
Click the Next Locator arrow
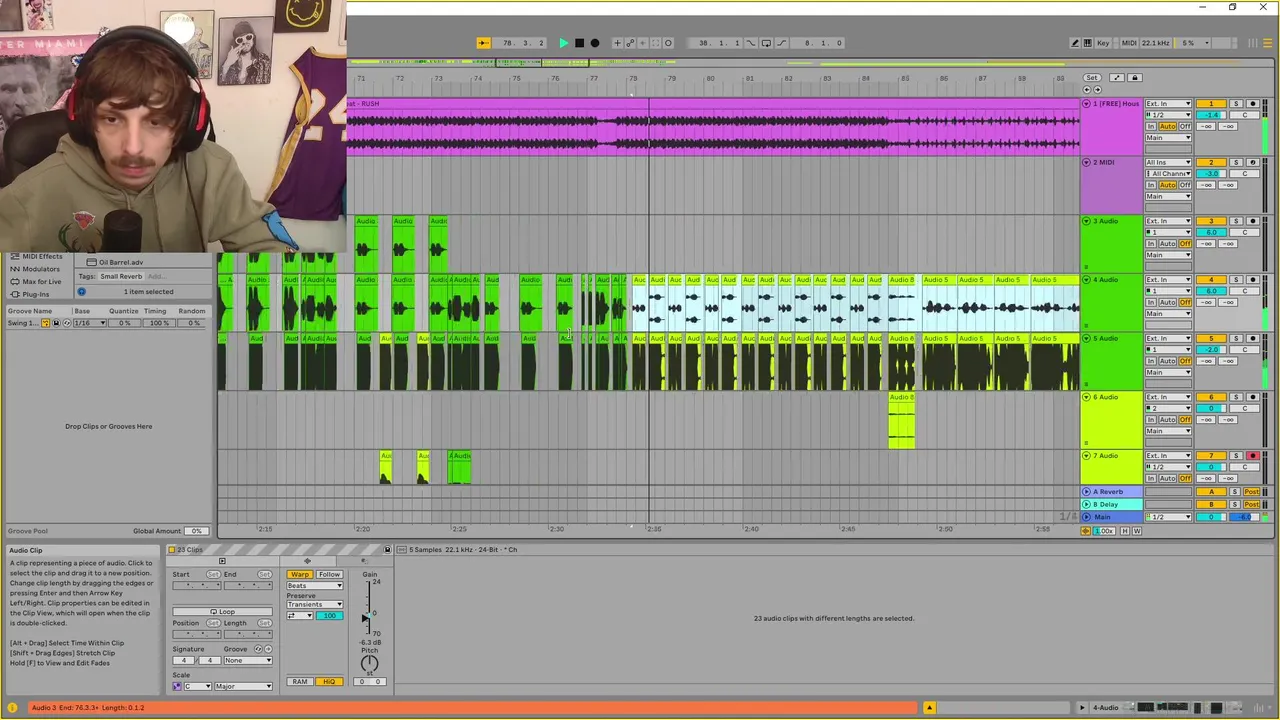tap(1098, 90)
